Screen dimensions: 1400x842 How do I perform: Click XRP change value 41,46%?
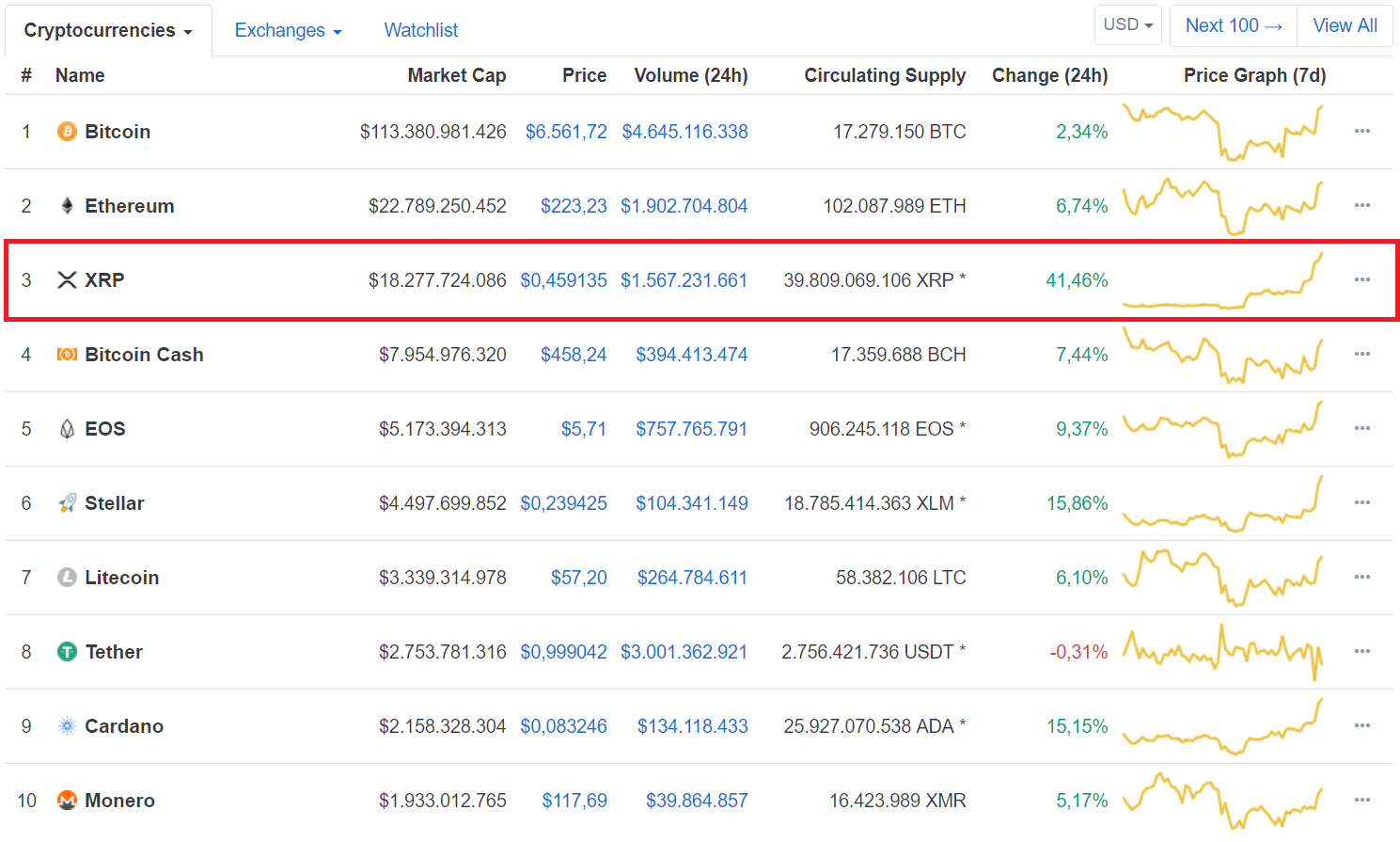pos(1077,280)
